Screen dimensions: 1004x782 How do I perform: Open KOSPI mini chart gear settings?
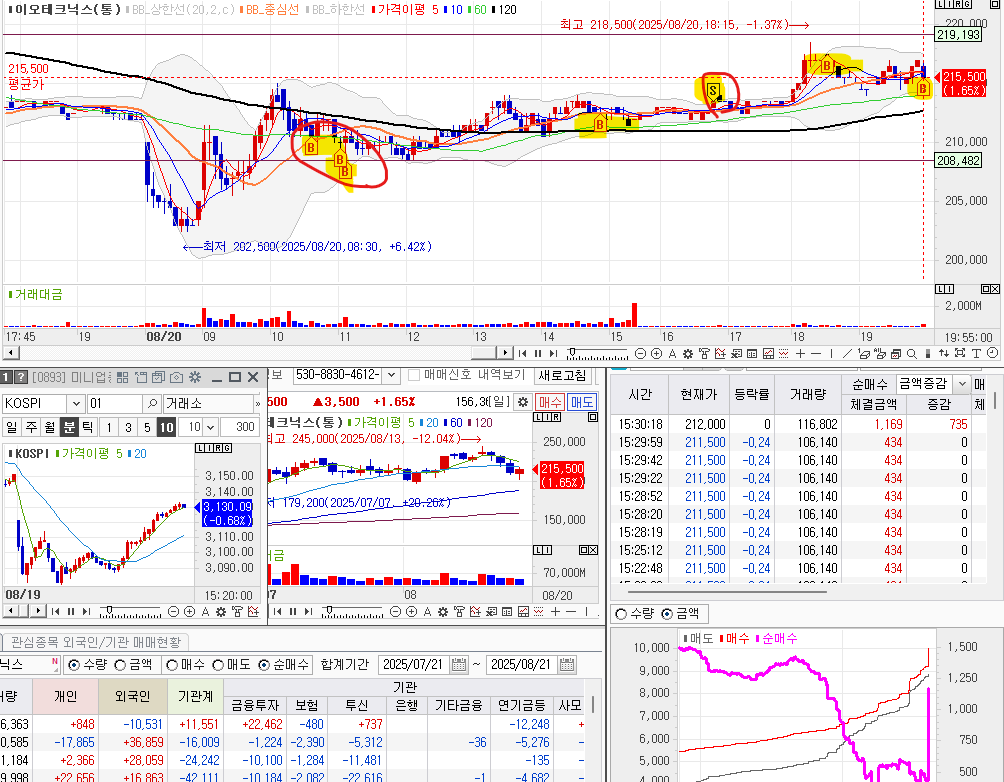[221, 612]
